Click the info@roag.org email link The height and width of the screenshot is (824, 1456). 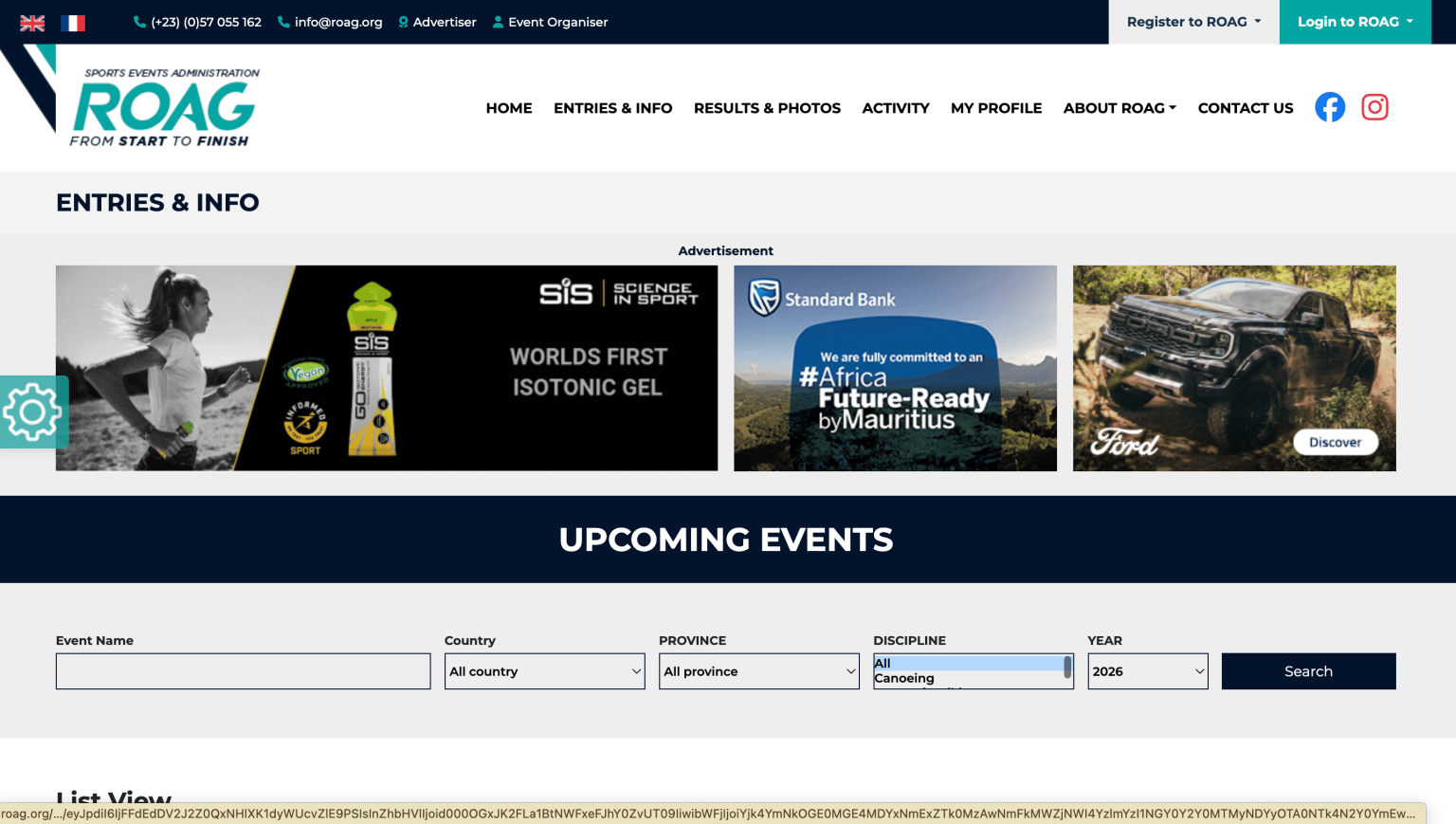(x=330, y=22)
